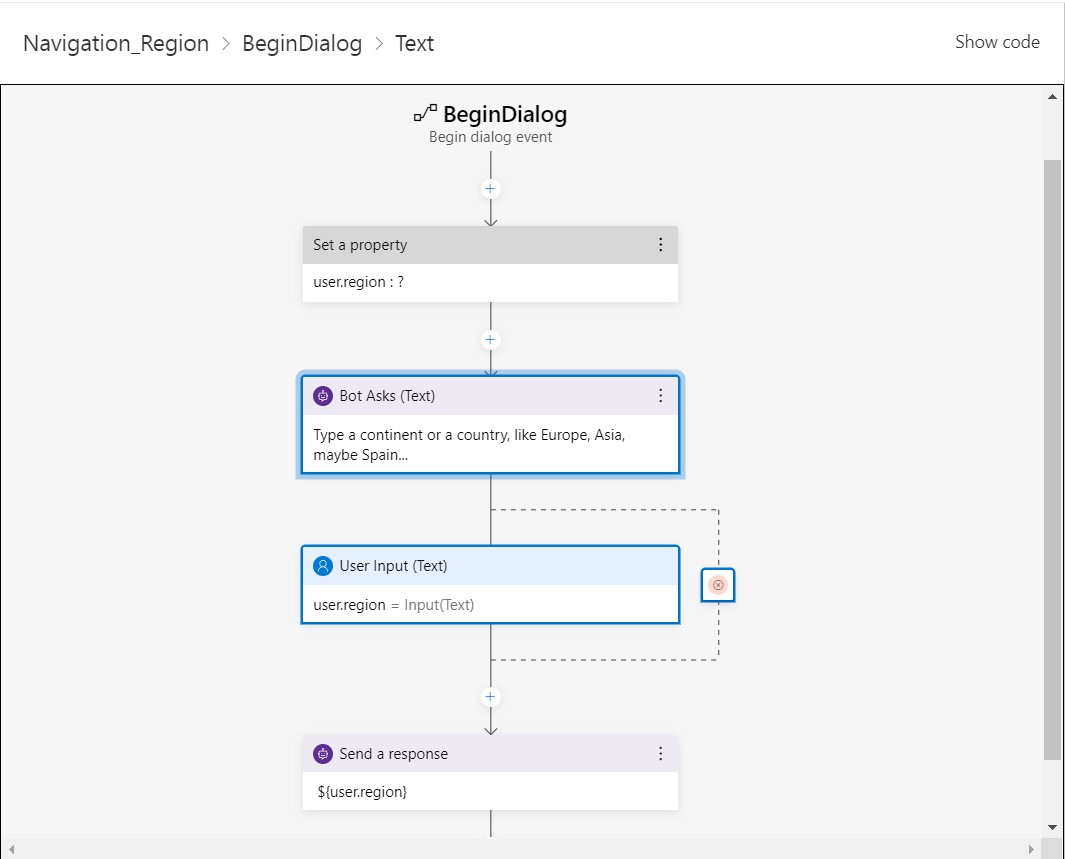1065x859 pixels.
Task: Click the BeginDialog trigger icon
Action: [x=424, y=113]
